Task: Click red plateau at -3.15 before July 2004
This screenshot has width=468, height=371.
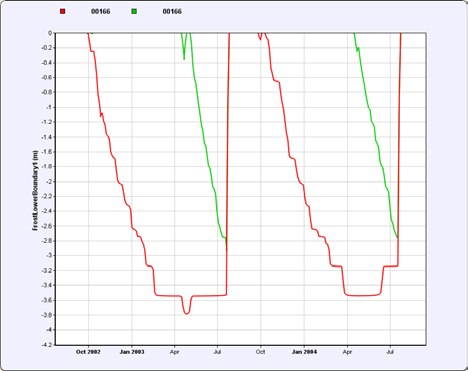Action: click(390, 266)
